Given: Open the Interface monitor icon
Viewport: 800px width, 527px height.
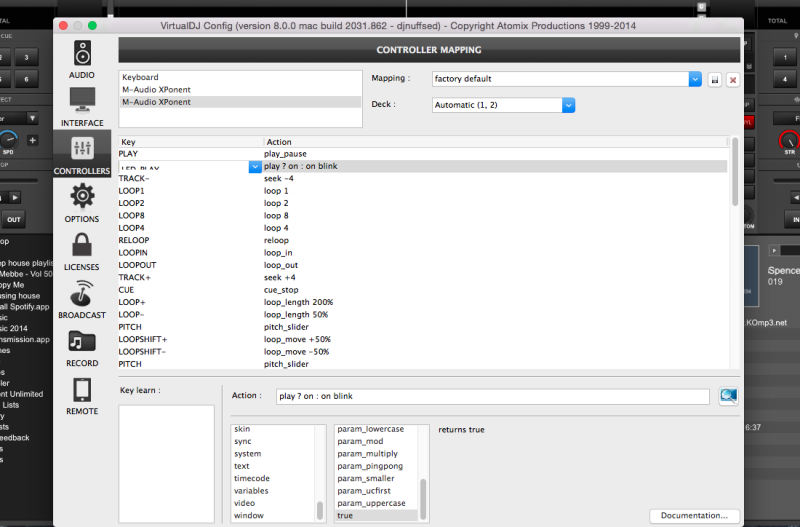Looking at the screenshot, I should pyautogui.click(x=82, y=100).
